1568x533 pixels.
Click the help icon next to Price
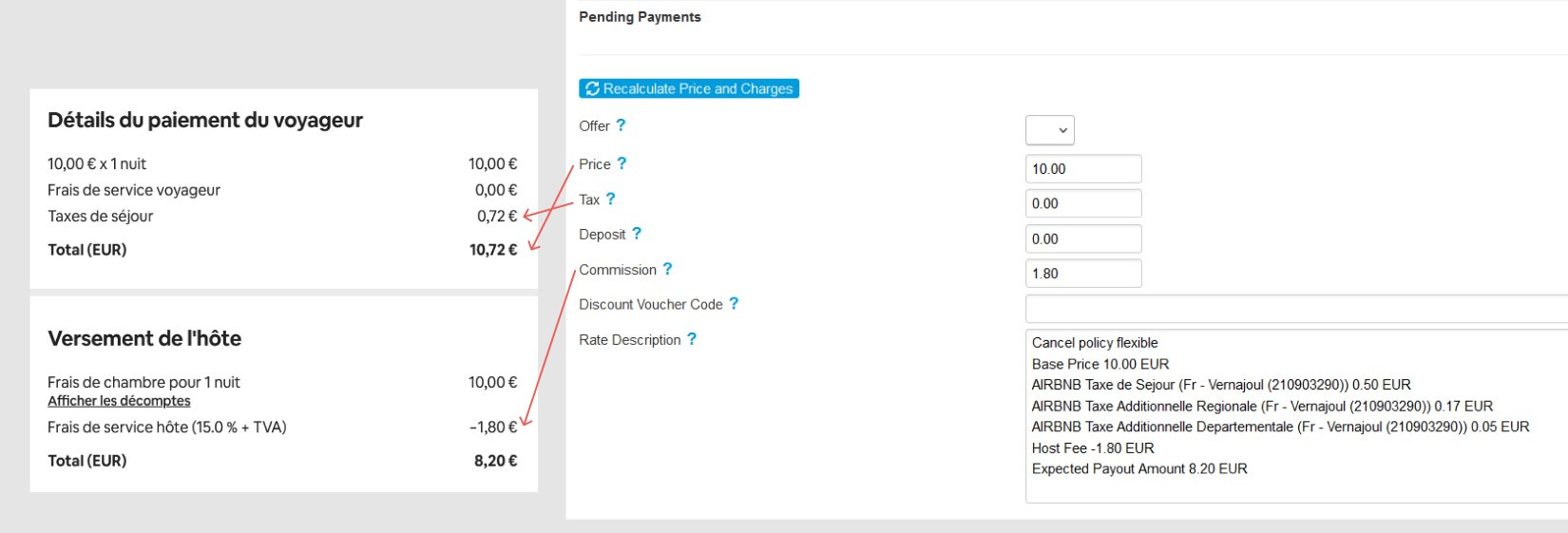tap(621, 163)
